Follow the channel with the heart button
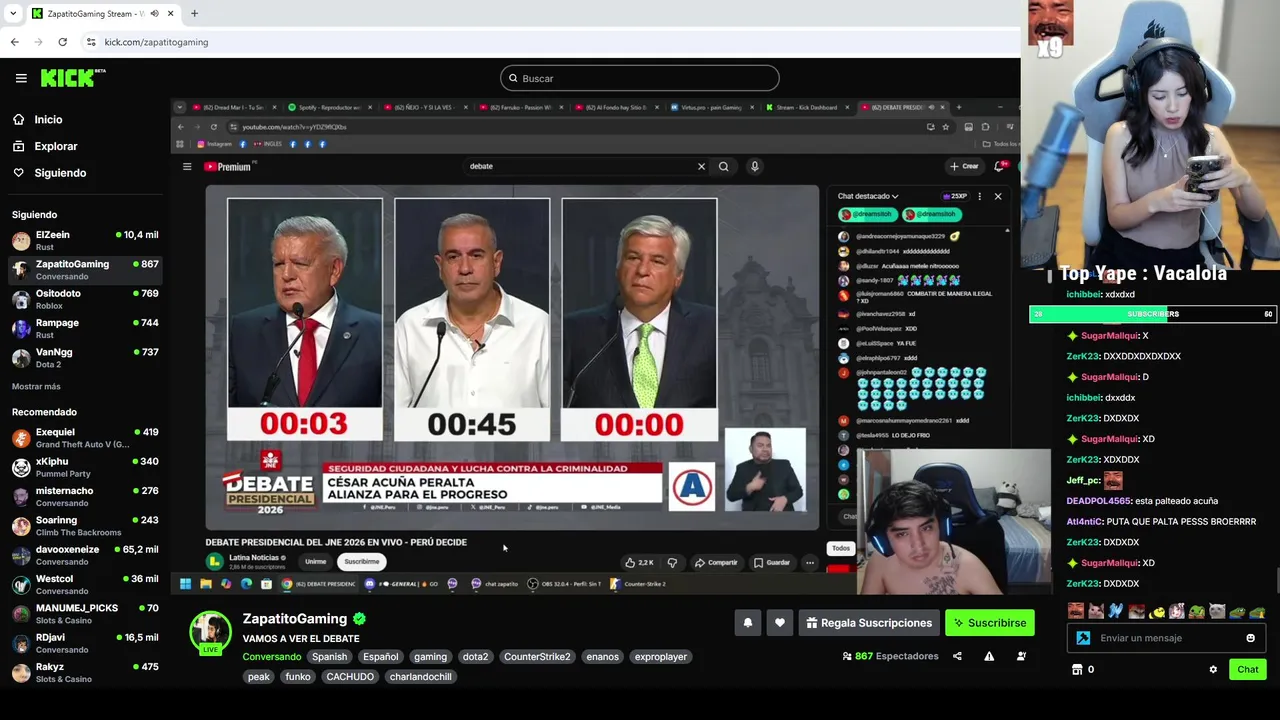The image size is (1280, 720). tap(780, 623)
